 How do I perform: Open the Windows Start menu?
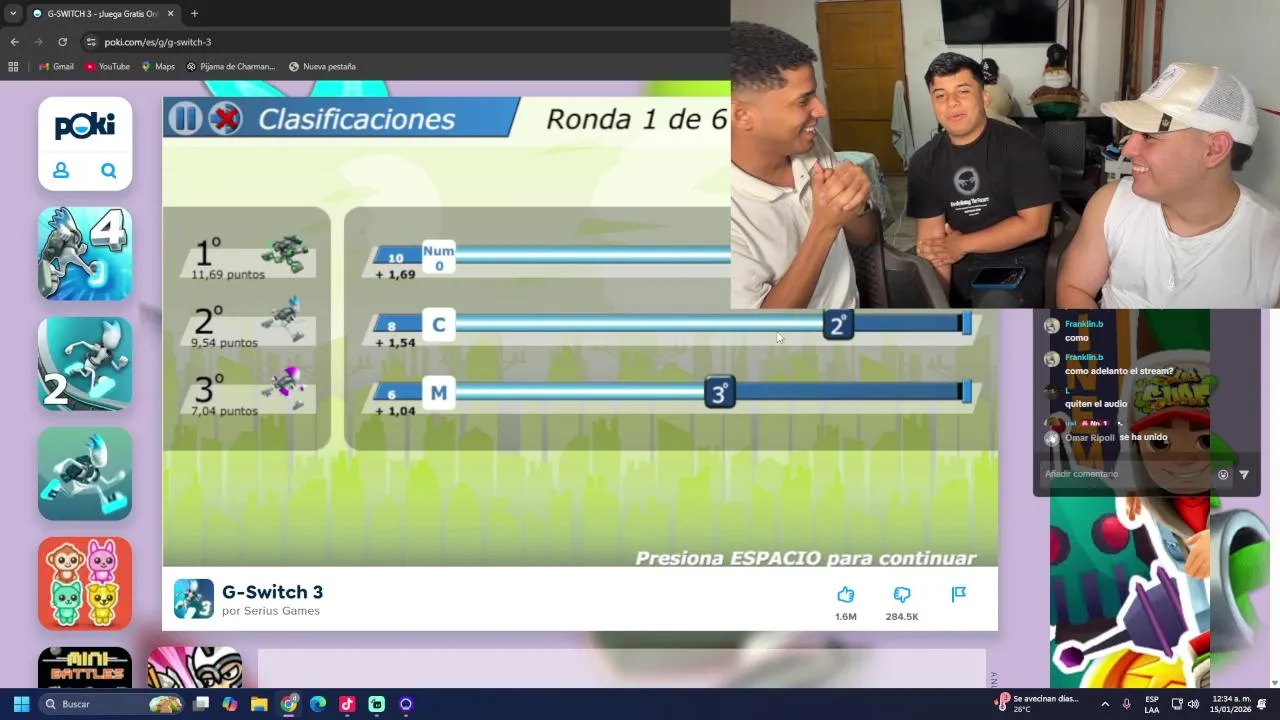click(x=21, y=704)
